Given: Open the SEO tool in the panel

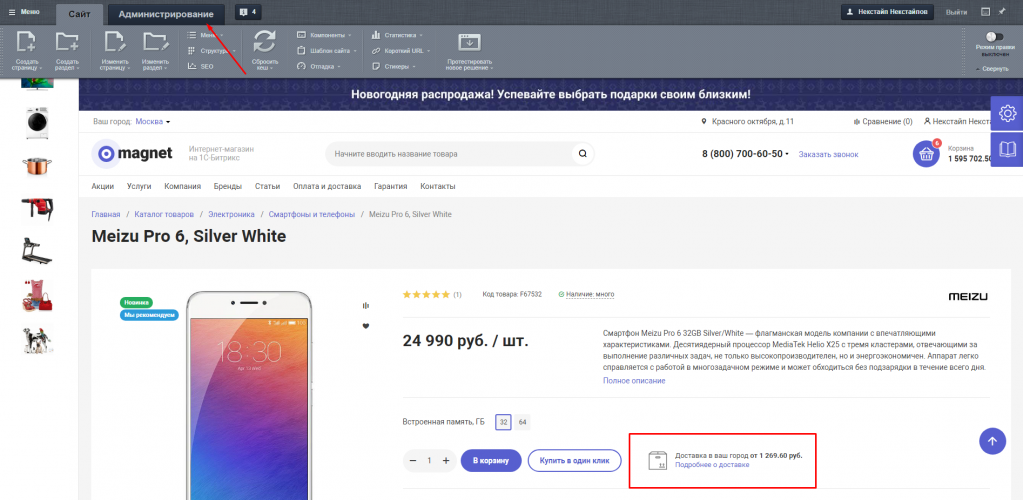Looking at the screenshot, I should 200,66.
